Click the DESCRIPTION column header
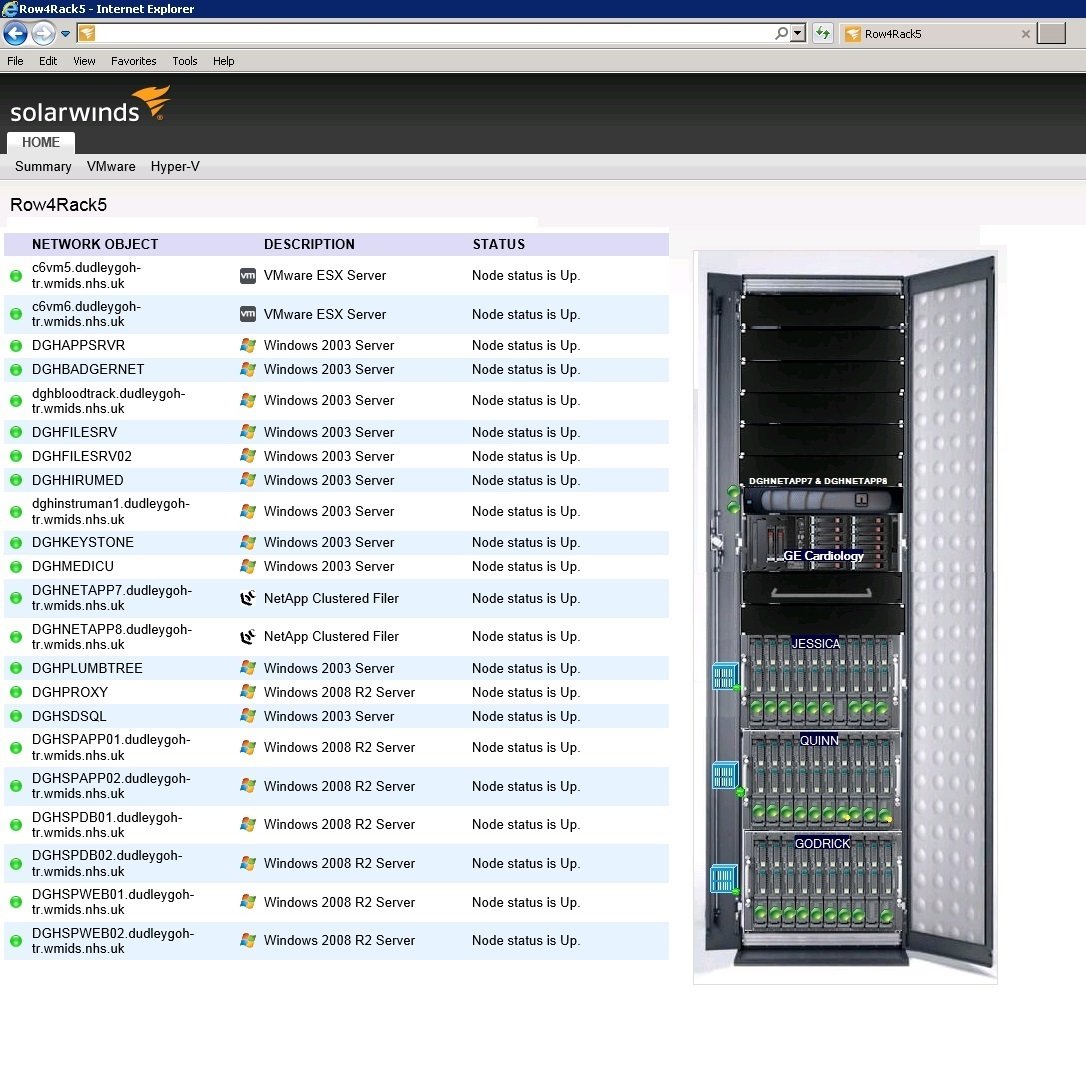Viewport: 1086px width, 1068px height. 309,244
